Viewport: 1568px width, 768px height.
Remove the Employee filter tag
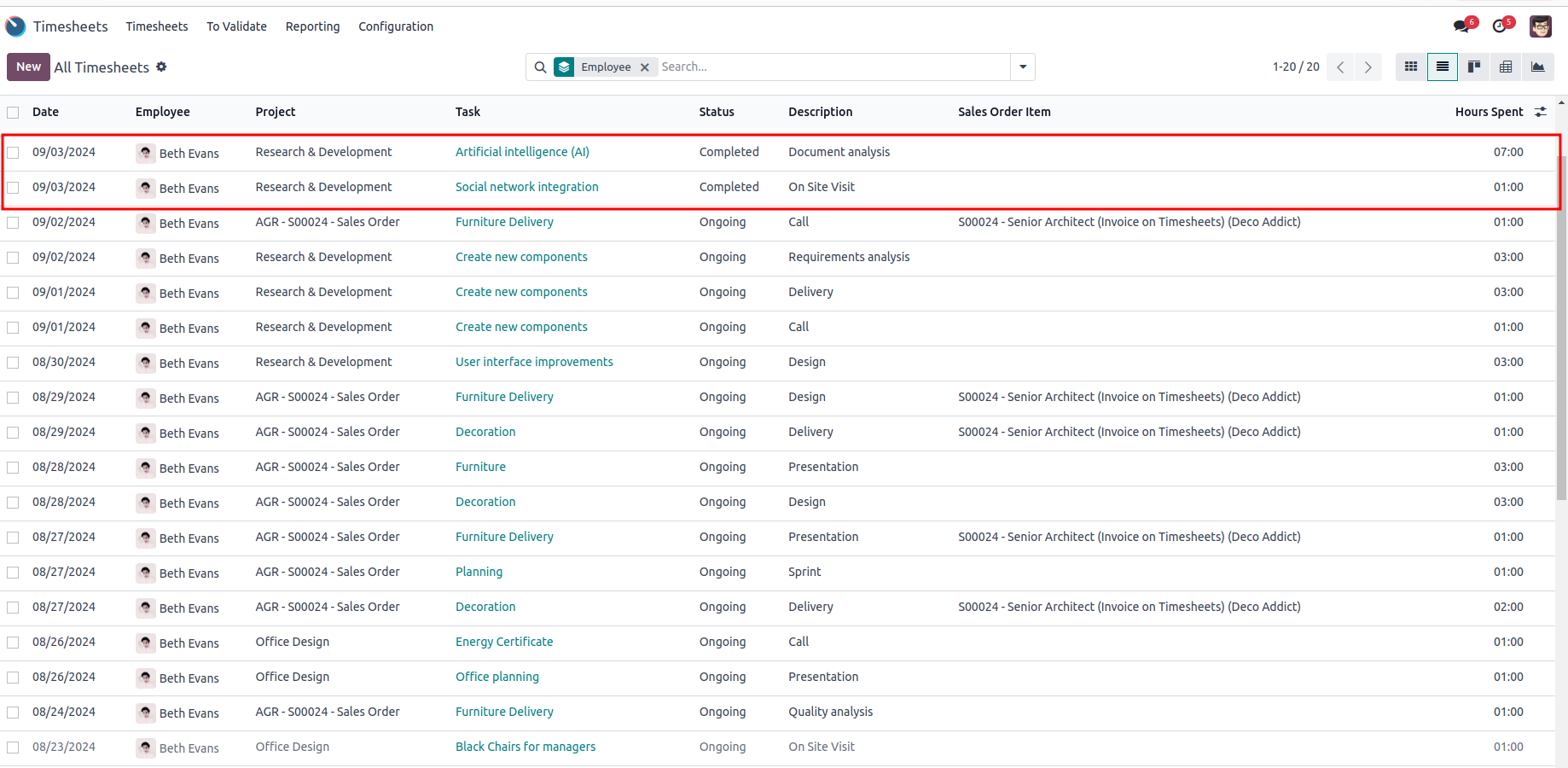pyautogui.click(x=645, y=67)
